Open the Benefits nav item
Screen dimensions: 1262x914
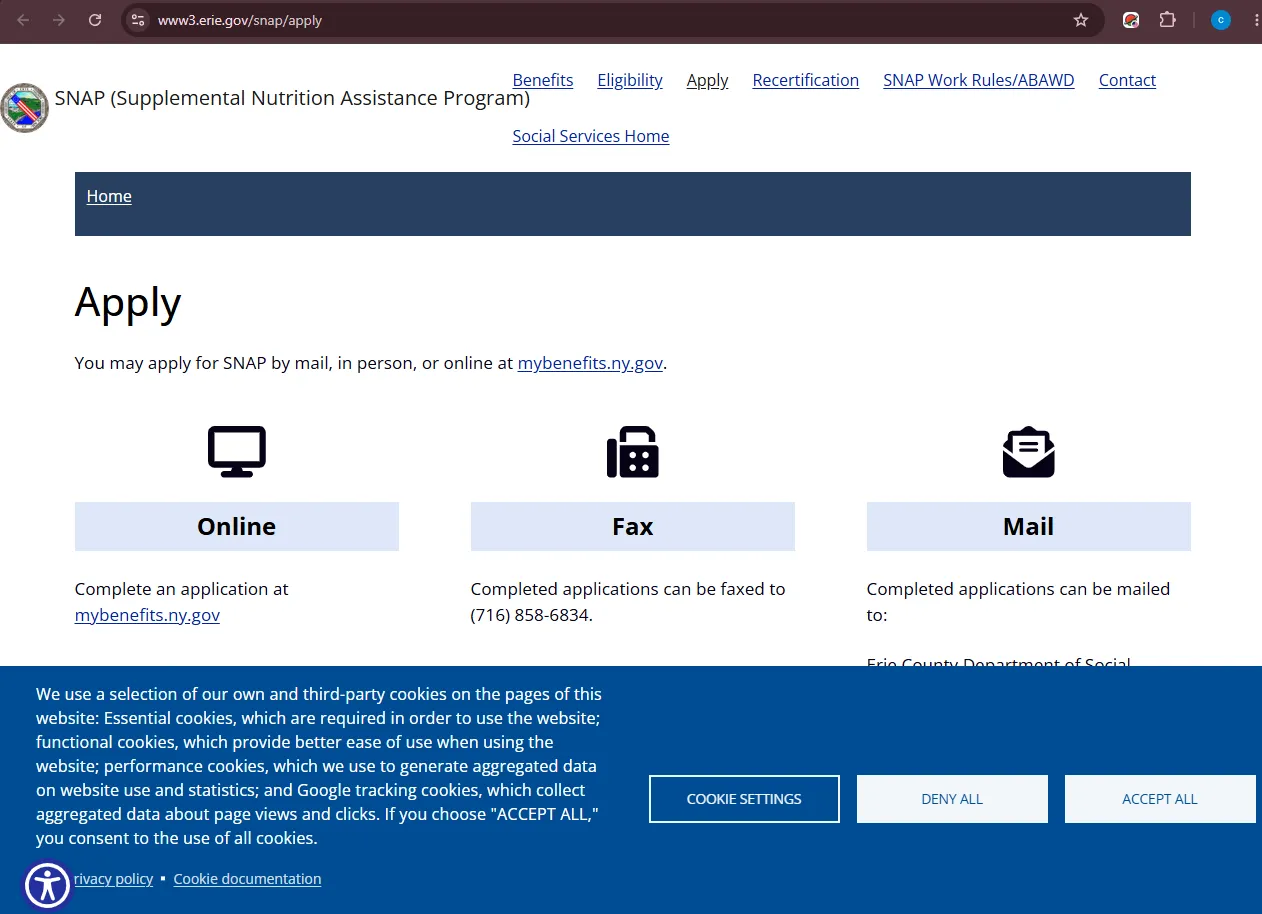[543, 80]
